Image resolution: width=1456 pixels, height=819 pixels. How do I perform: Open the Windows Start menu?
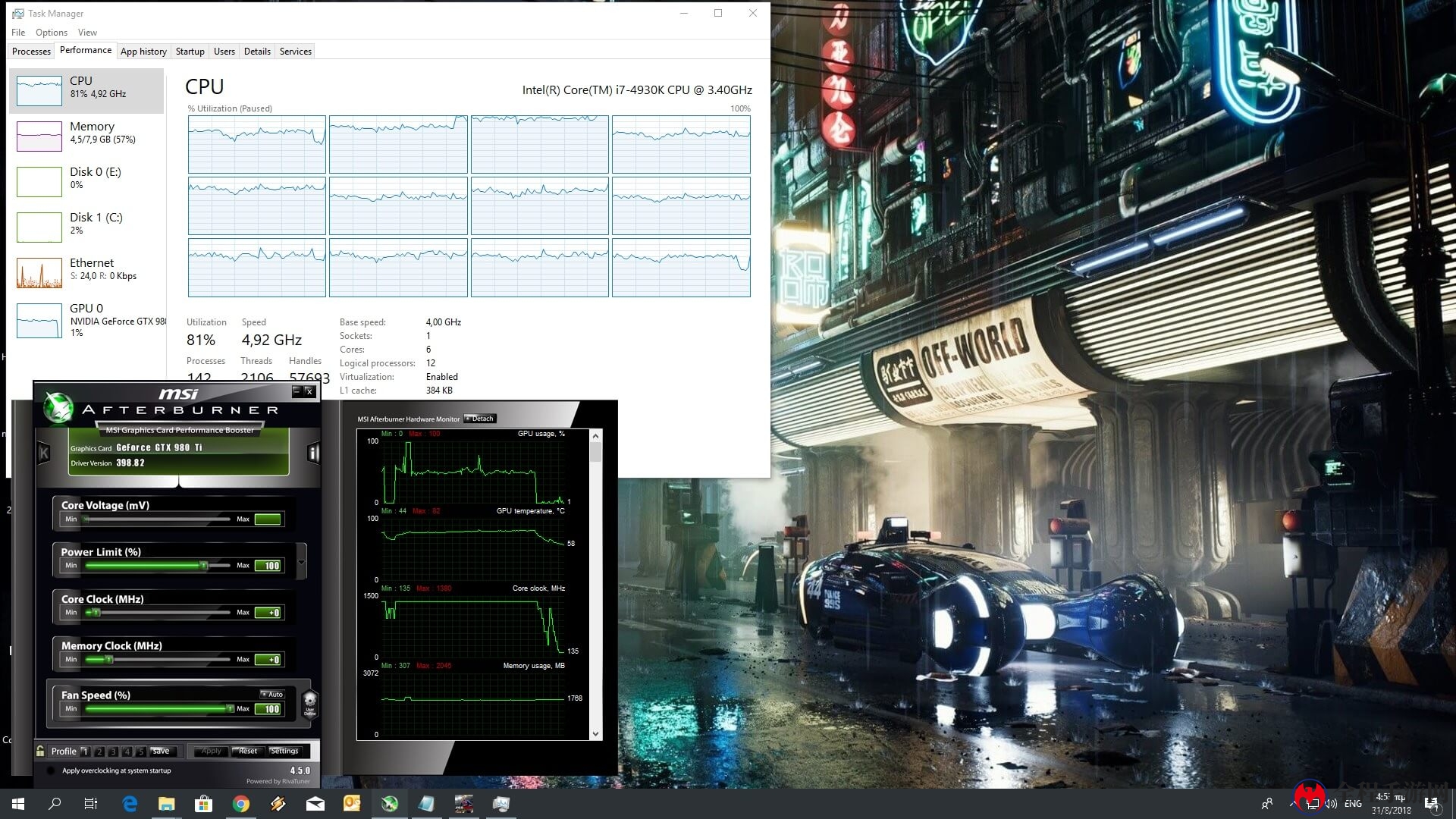click(18, 804)
